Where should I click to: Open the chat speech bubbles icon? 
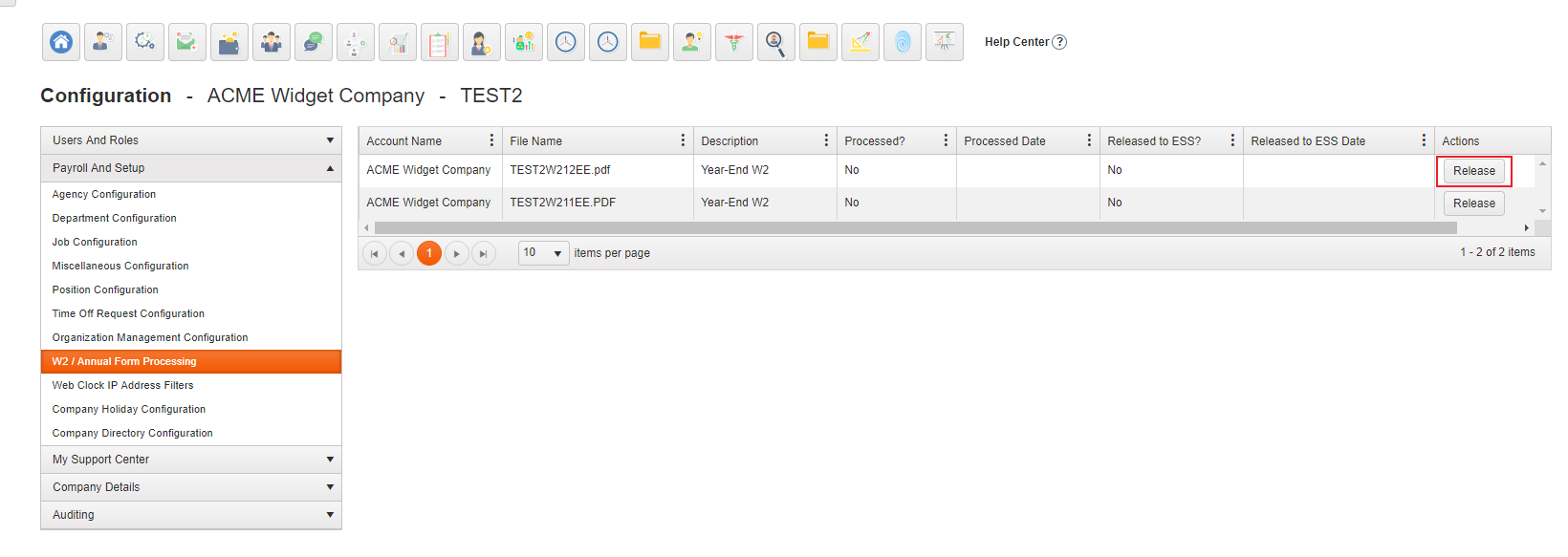314,42
